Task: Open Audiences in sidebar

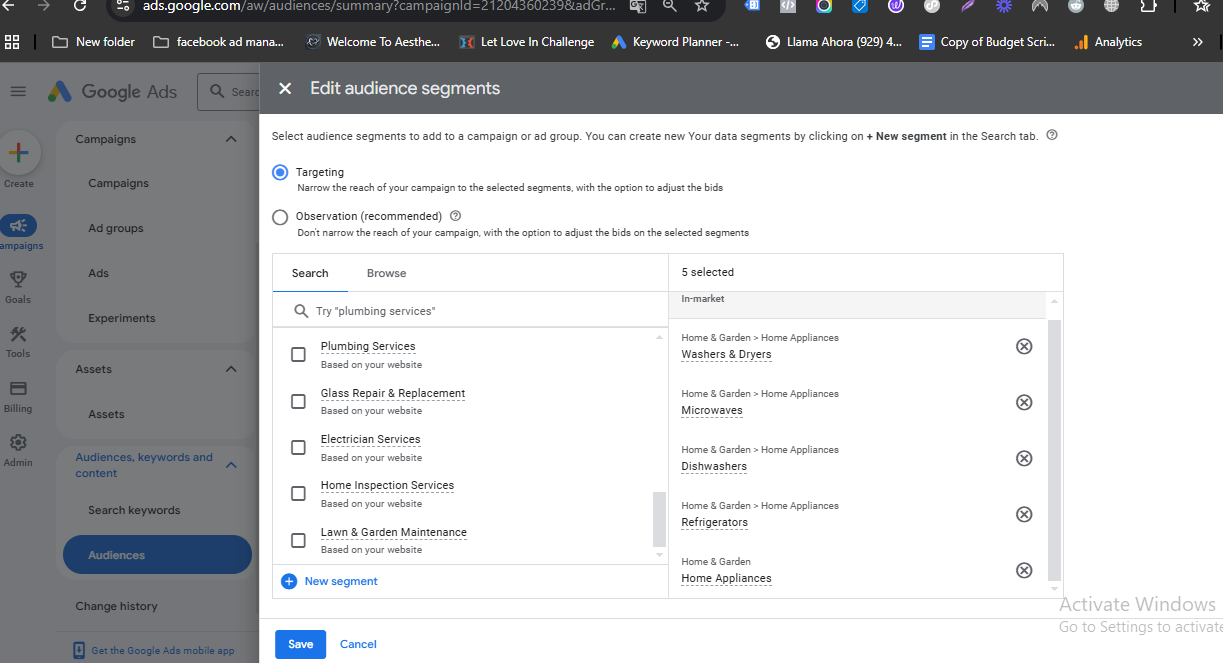Action: pos(157,555)
